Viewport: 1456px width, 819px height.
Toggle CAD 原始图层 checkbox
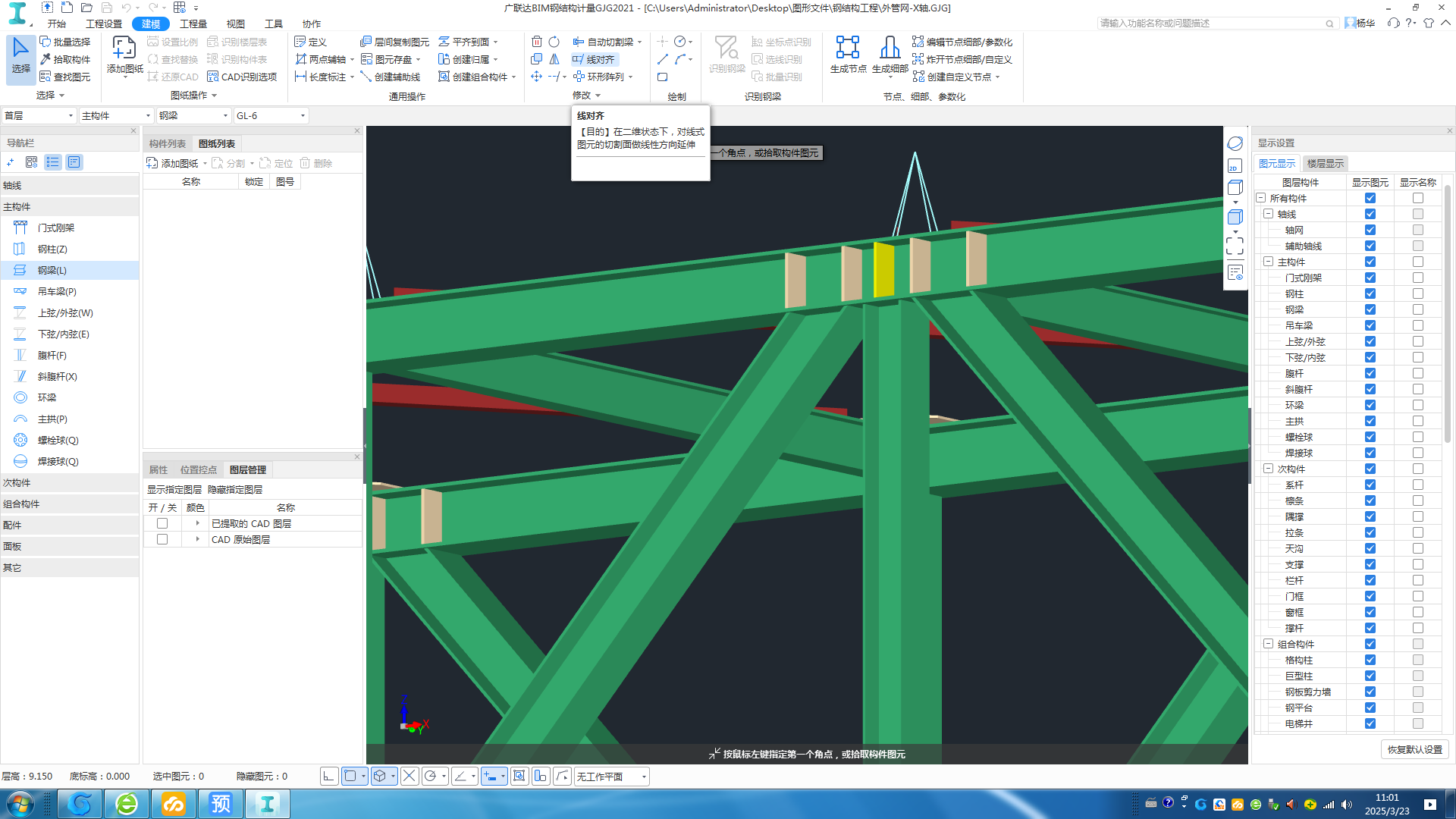coord(162,539)
